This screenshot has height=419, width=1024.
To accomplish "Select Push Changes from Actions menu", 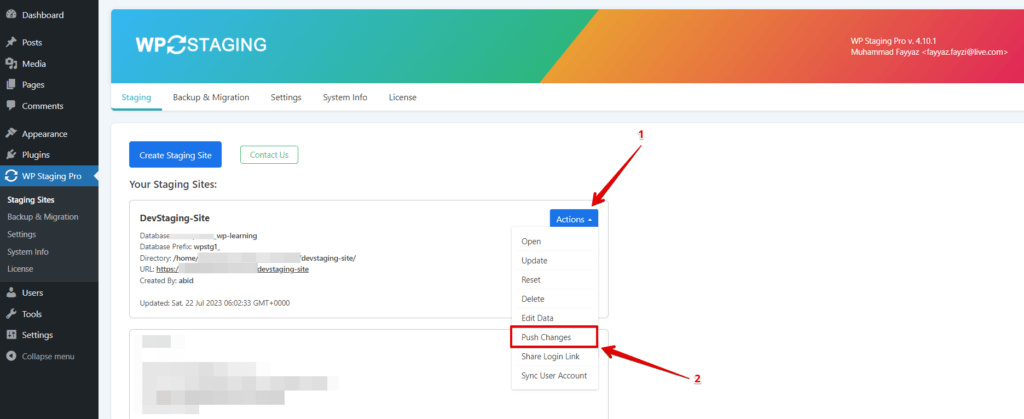I will coord(554,337).
